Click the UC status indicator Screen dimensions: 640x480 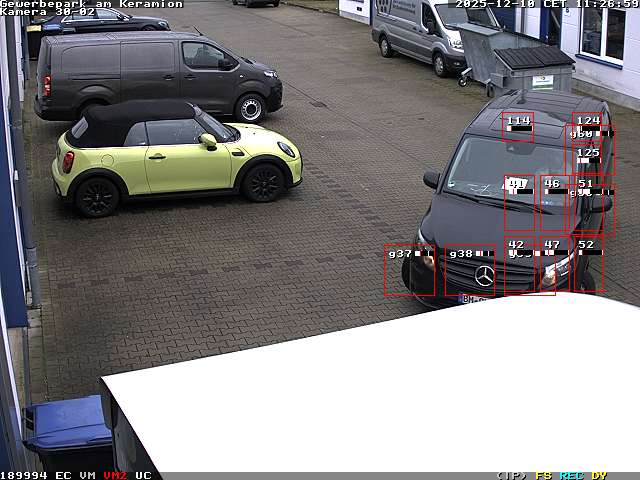[x=143, y=475]
